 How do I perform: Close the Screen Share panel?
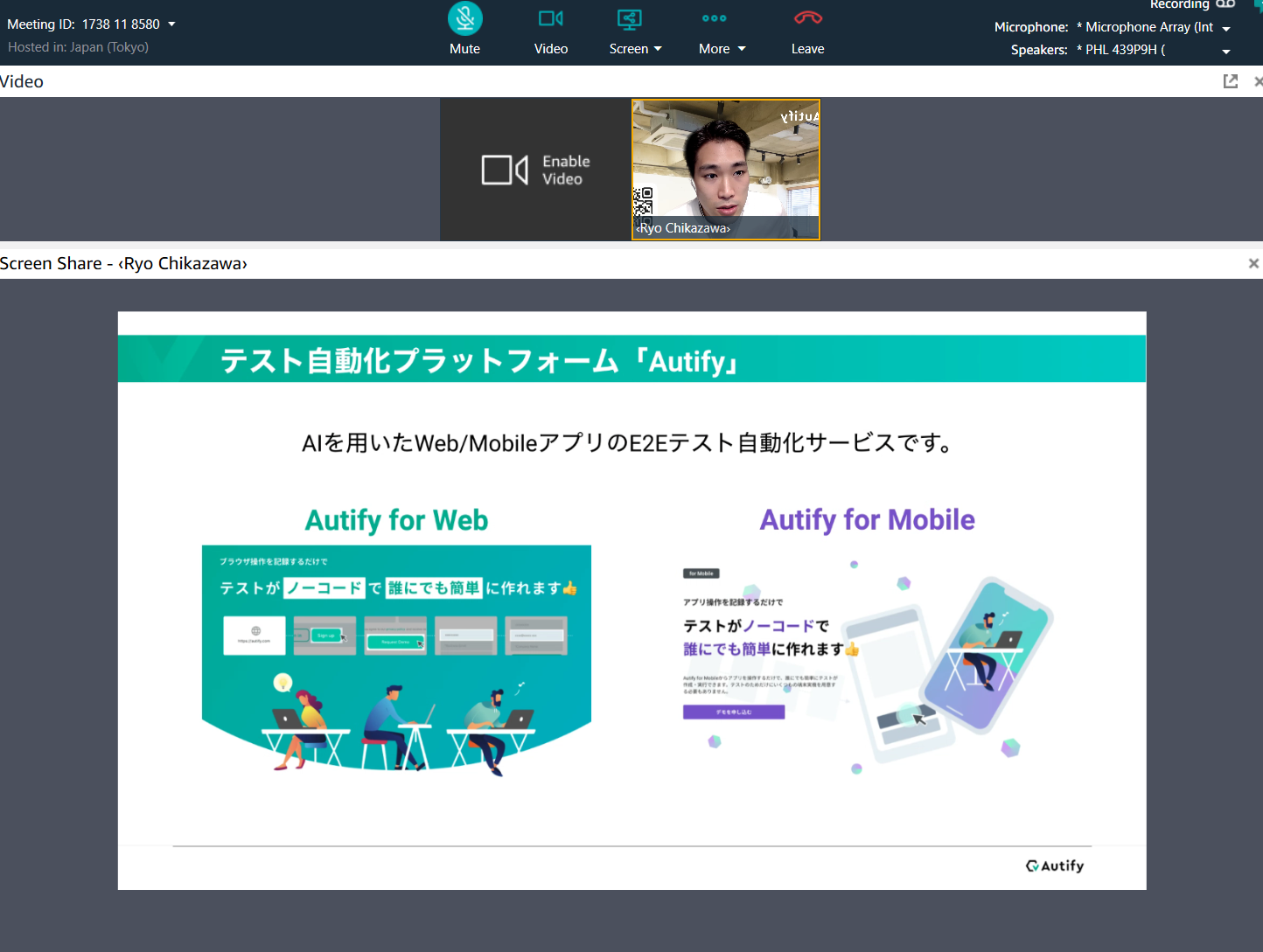[x=1253, y=263]
